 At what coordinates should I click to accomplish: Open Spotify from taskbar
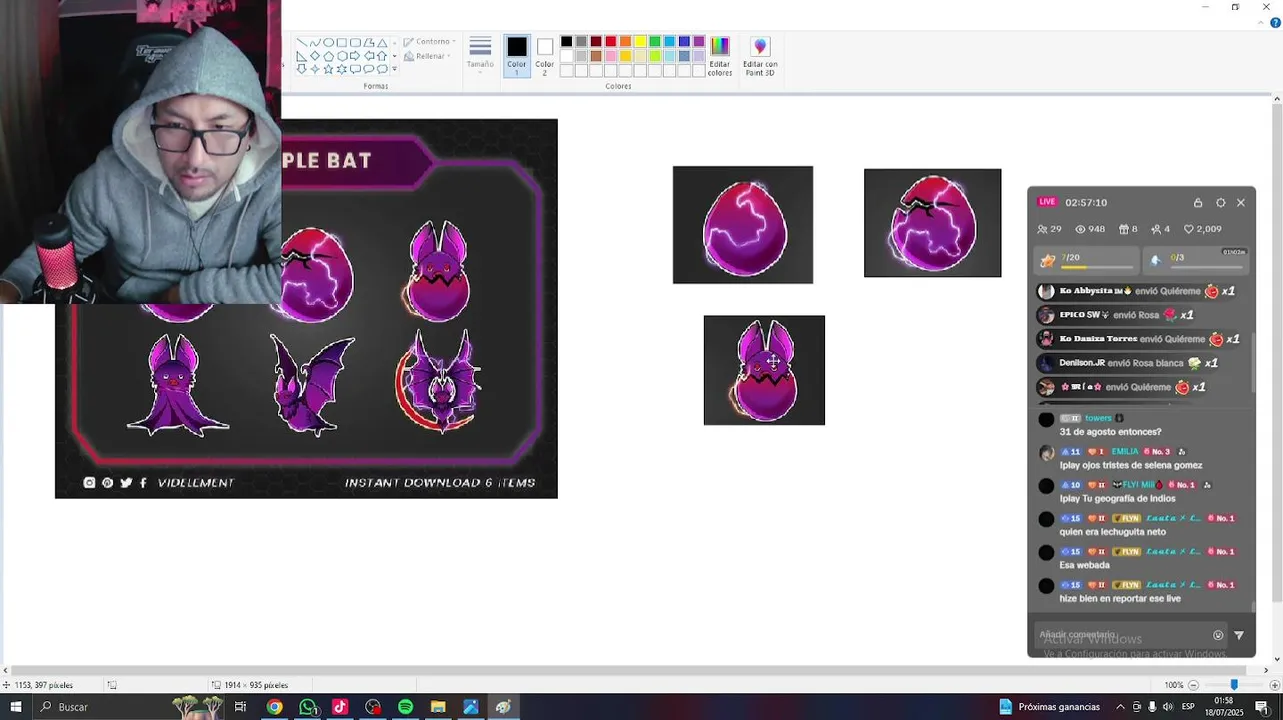[x=405, y=707]
